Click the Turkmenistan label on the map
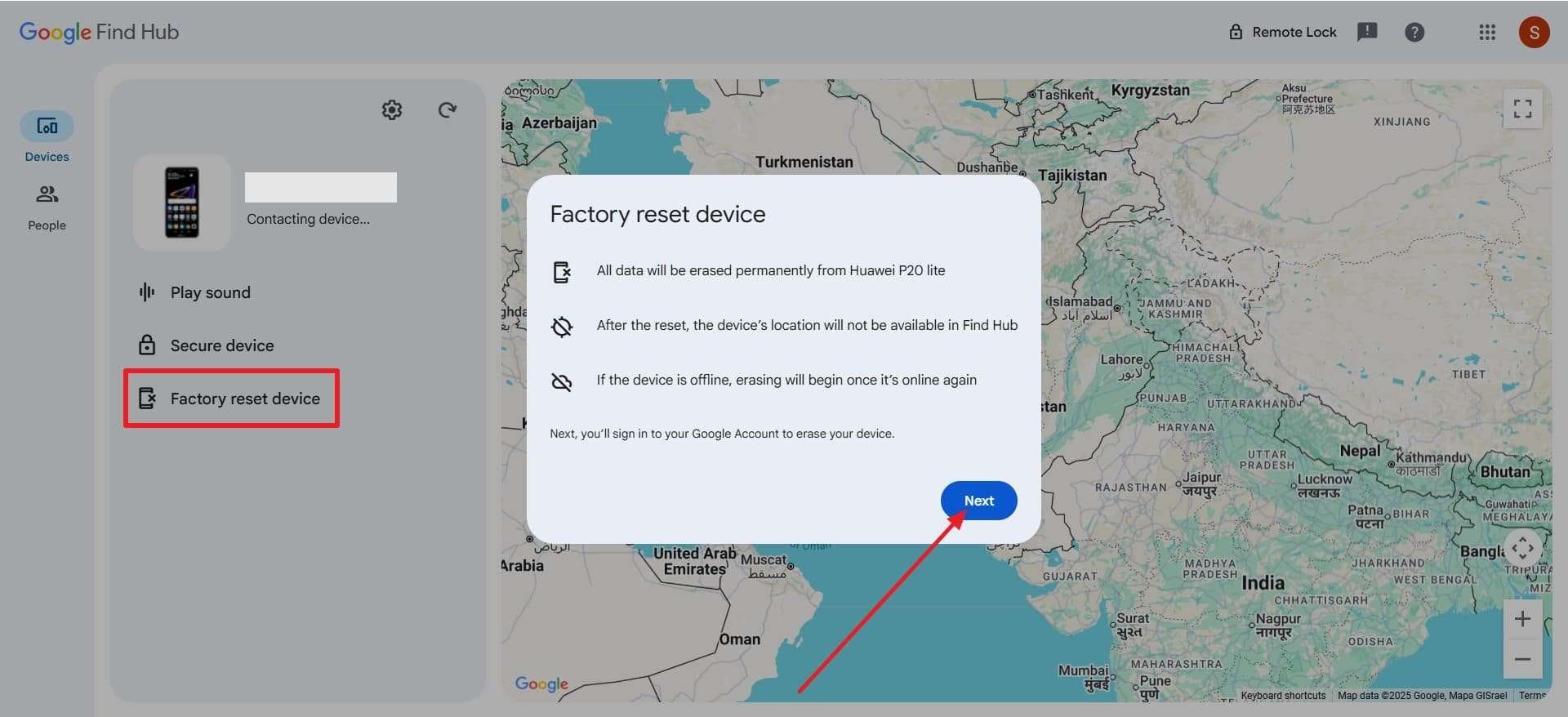 [804, 162]
